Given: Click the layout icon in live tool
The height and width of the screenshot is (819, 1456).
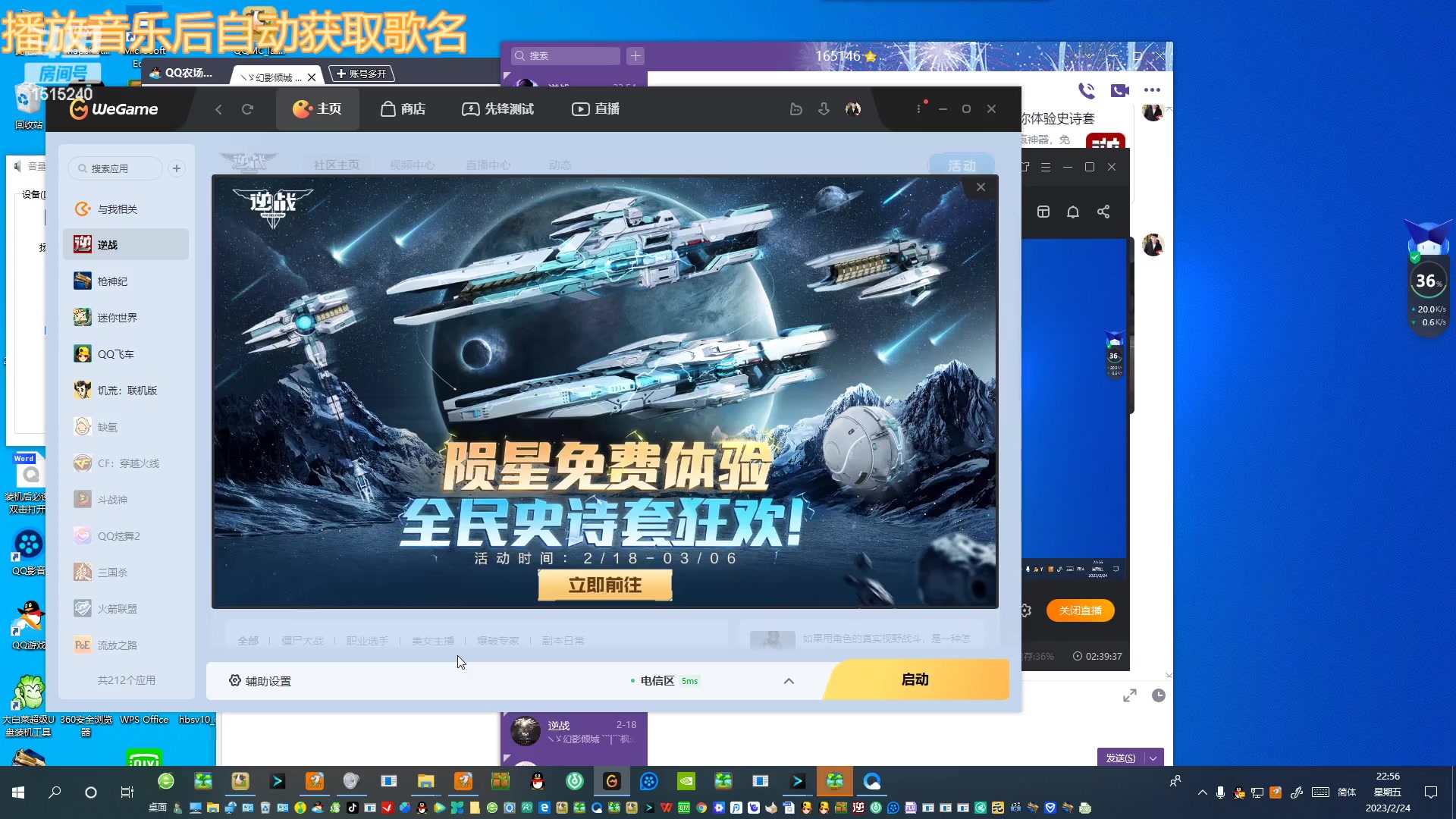Looking at the screenshot, I should (x=1043, y=212).
